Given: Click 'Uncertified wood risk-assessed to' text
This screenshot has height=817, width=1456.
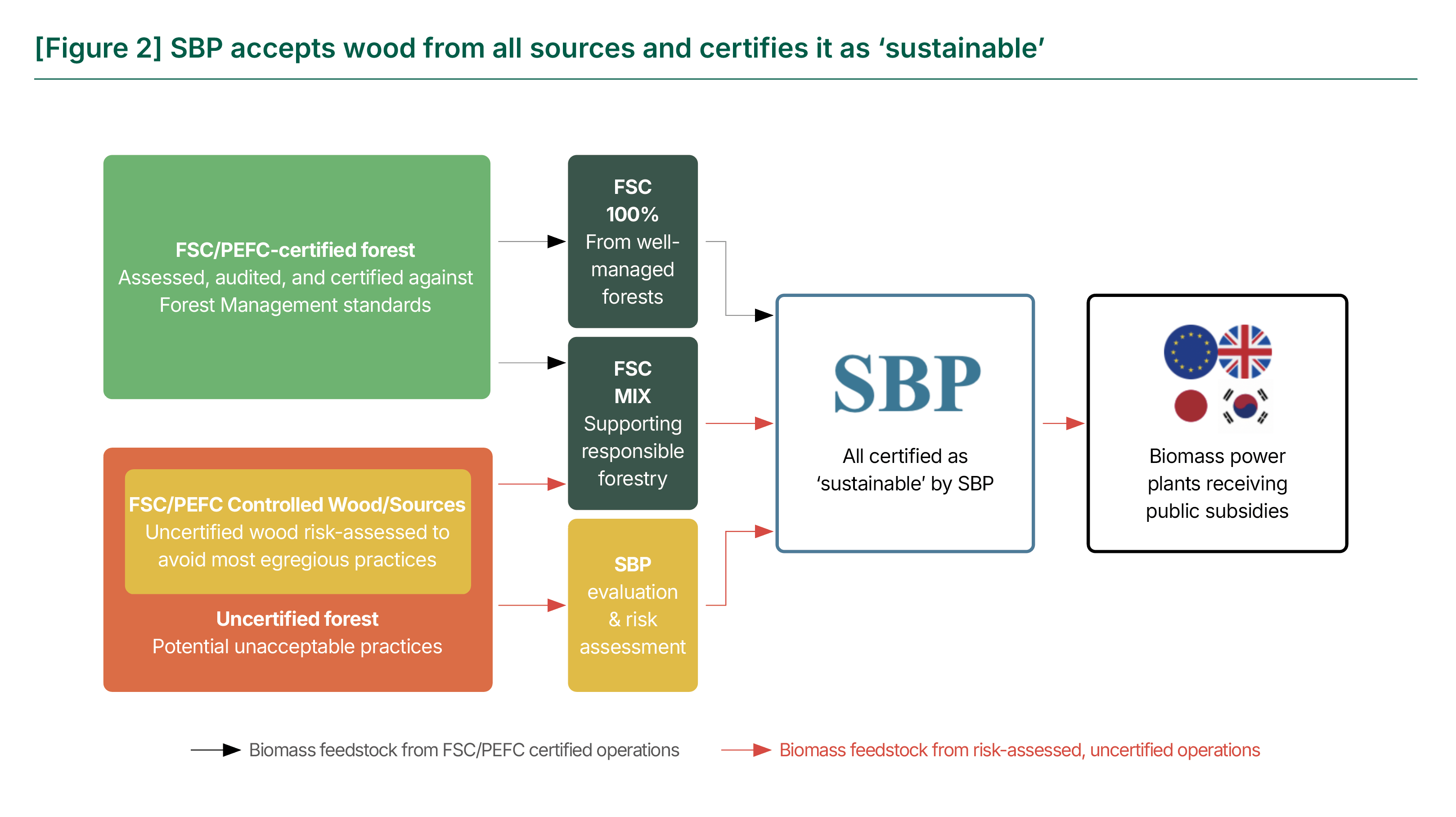Looking at the screenshot, I should 297,532.
